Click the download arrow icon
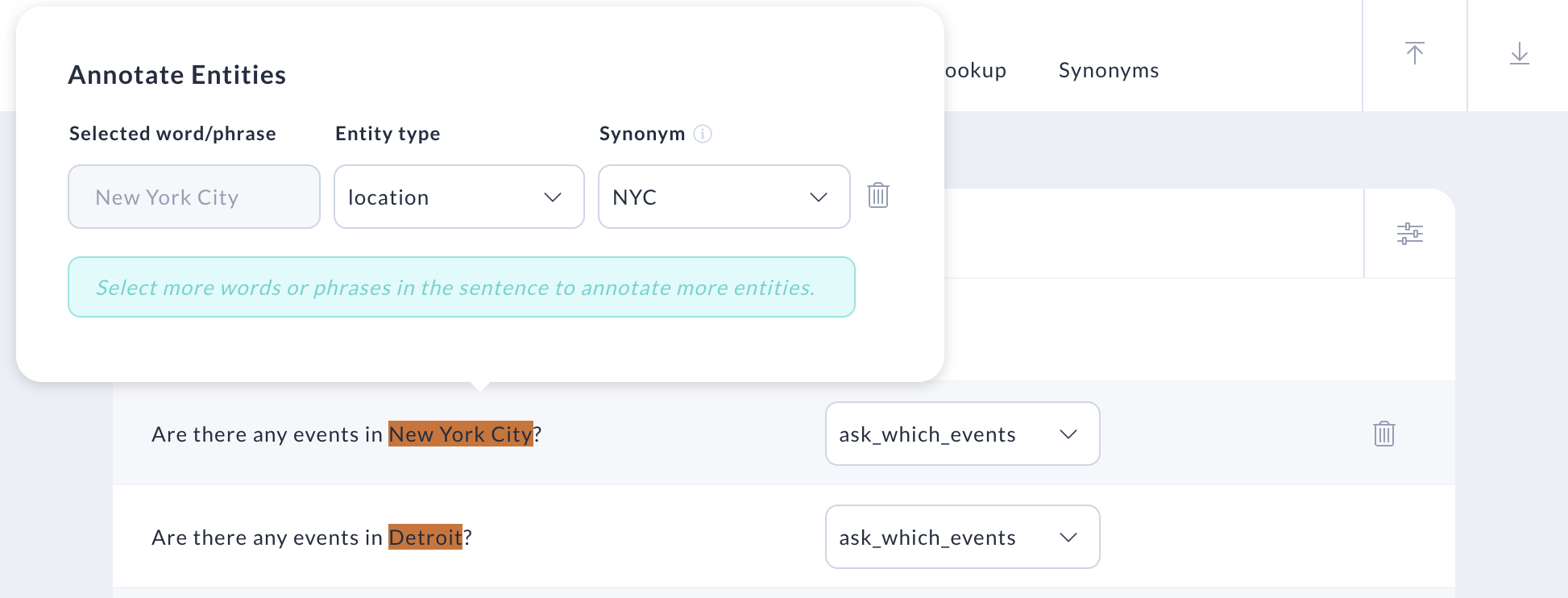 tap(1519, 53)
